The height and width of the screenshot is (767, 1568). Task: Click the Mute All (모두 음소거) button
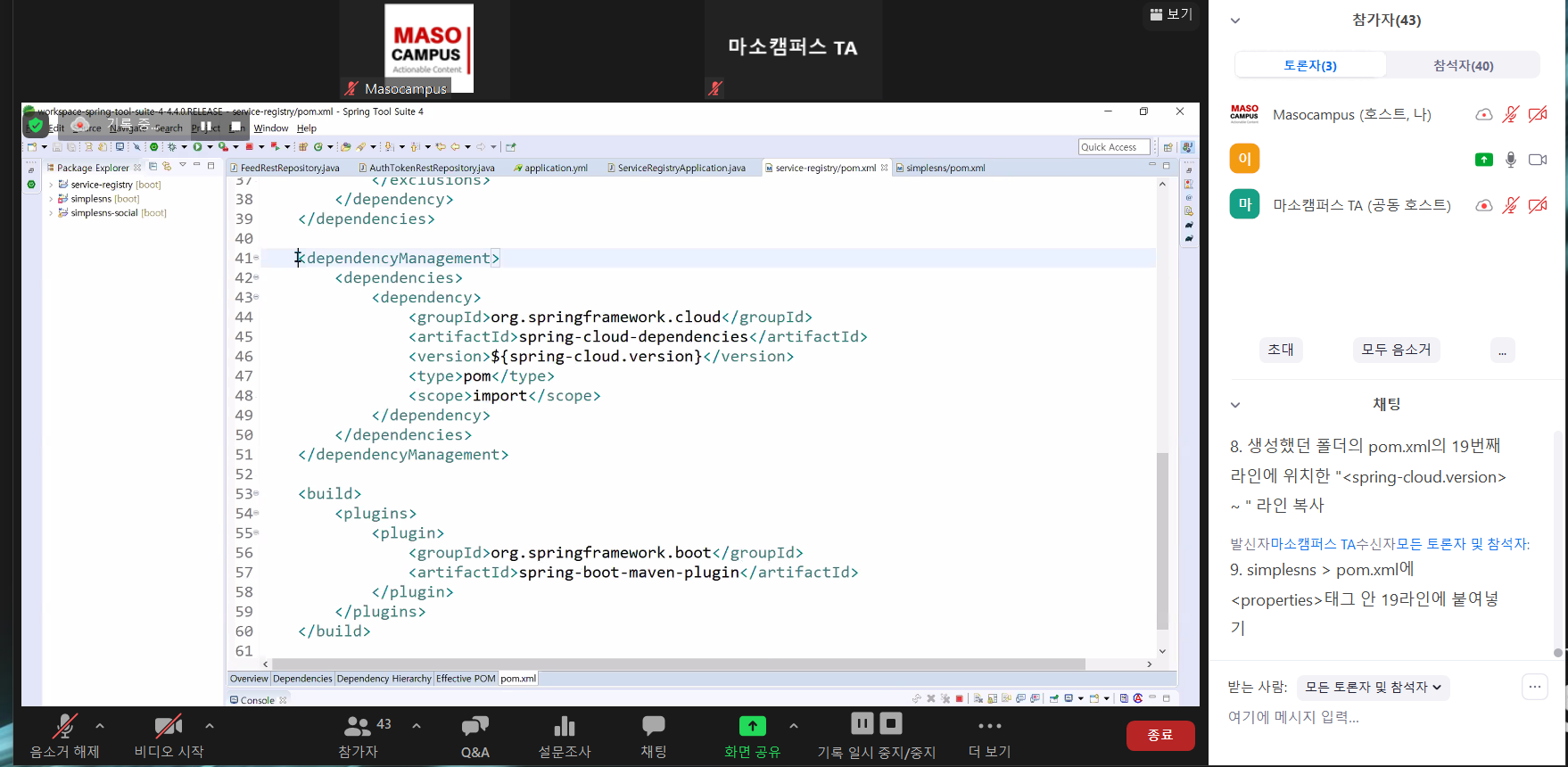1396,350
